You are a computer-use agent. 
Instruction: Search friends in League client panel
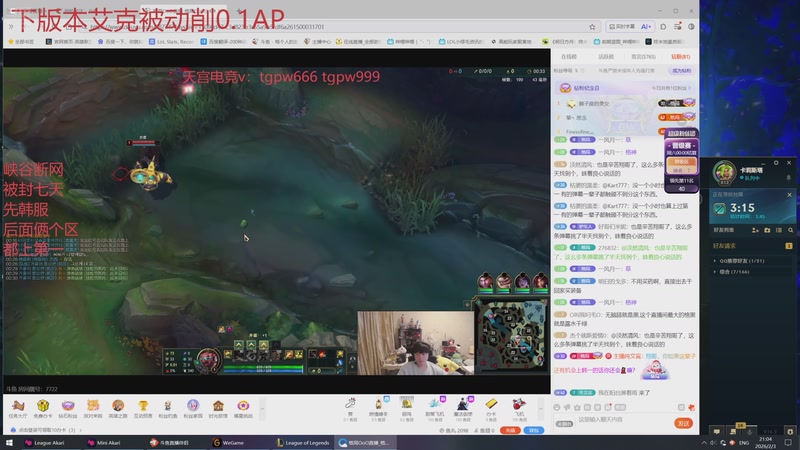(x=791, y=230)
